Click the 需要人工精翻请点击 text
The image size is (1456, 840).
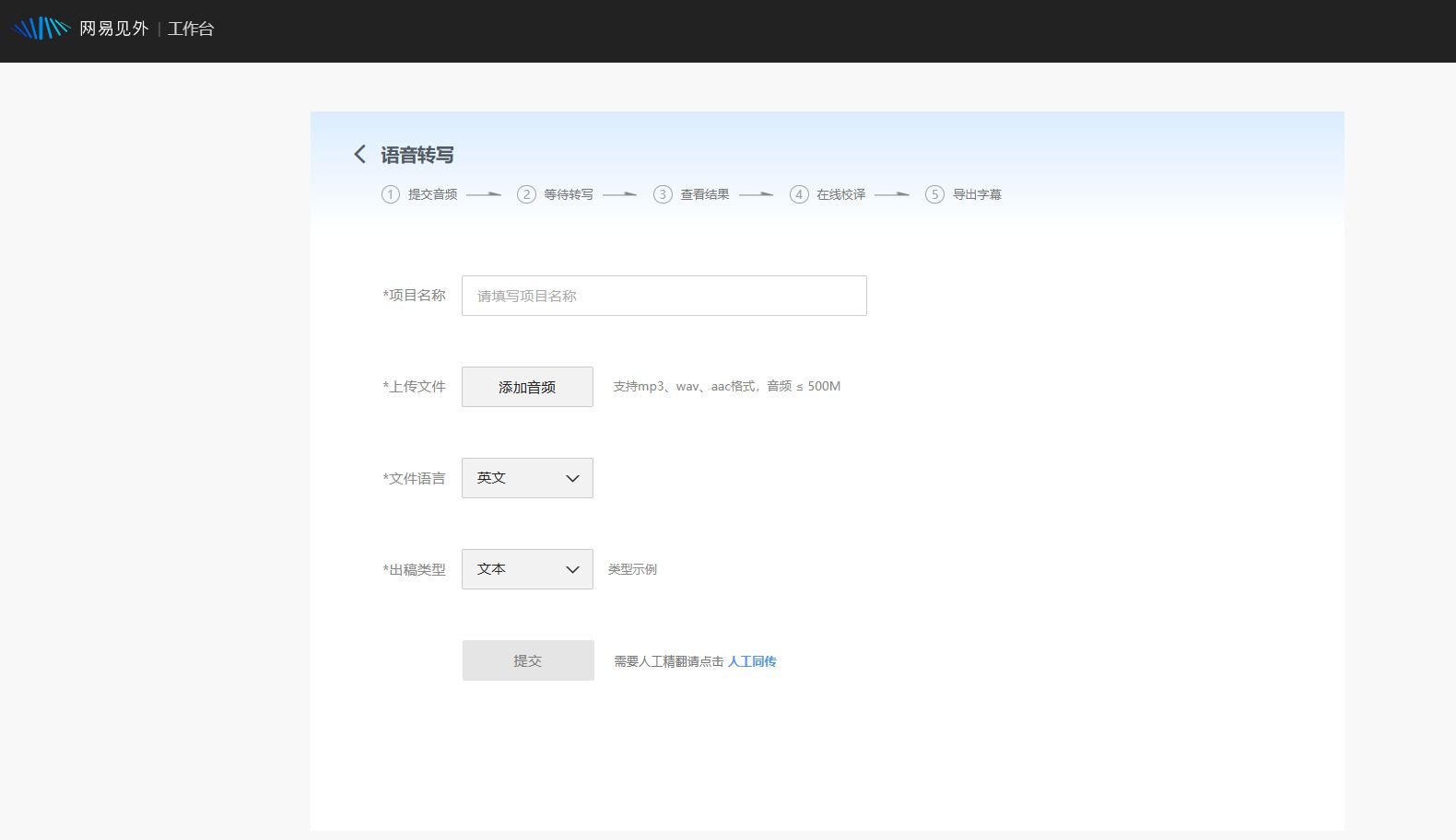[669, 661]
